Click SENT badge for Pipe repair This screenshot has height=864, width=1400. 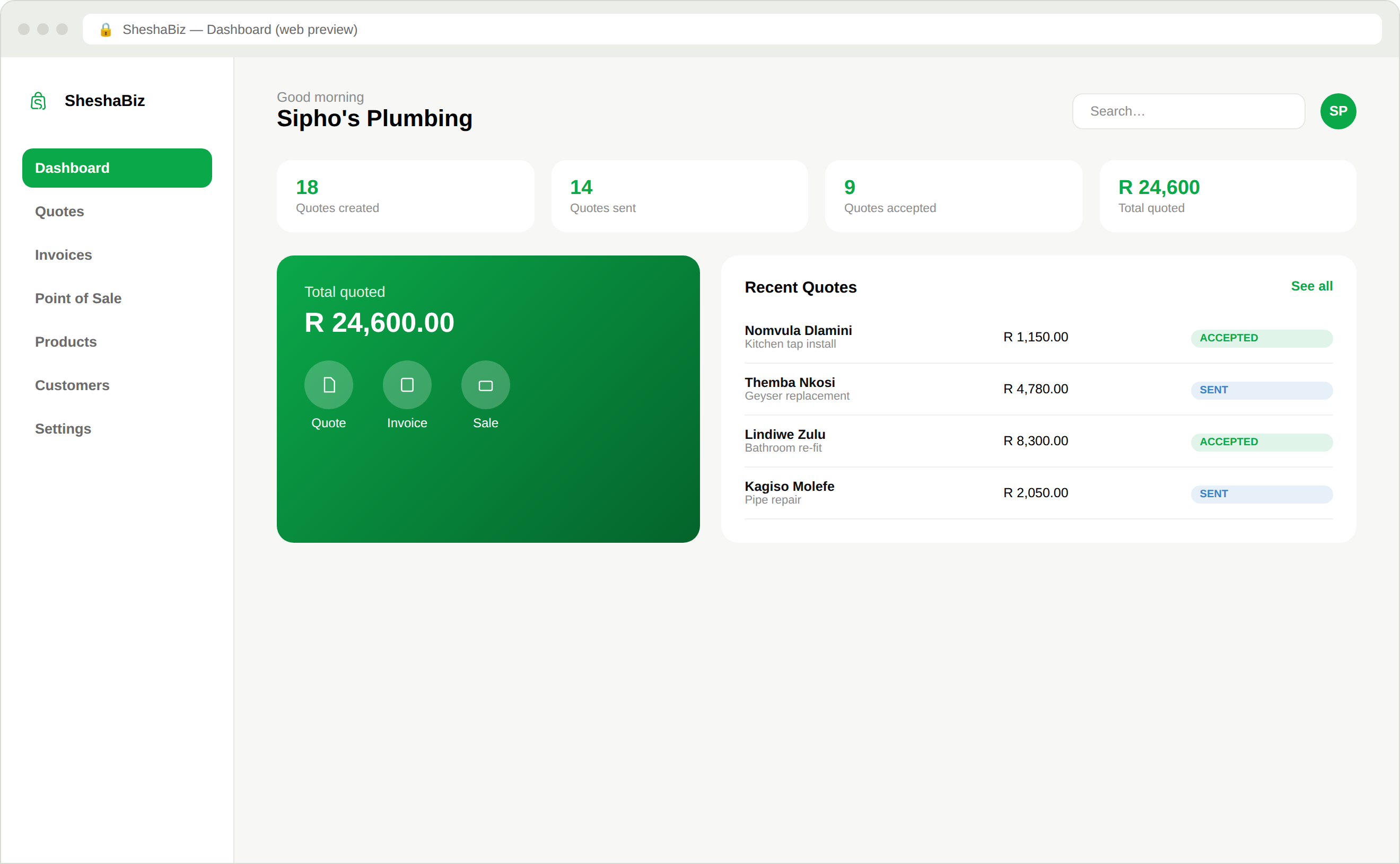pyautogui.click(x=1261, y=495)
